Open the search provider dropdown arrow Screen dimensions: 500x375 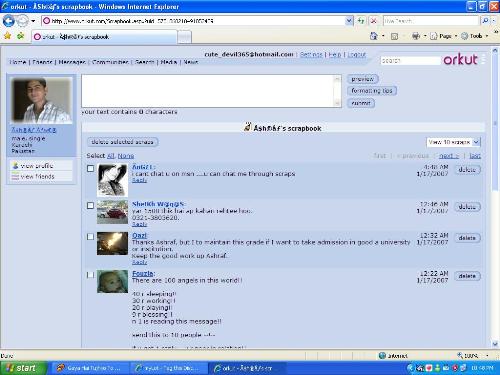(x=493, y=21)
